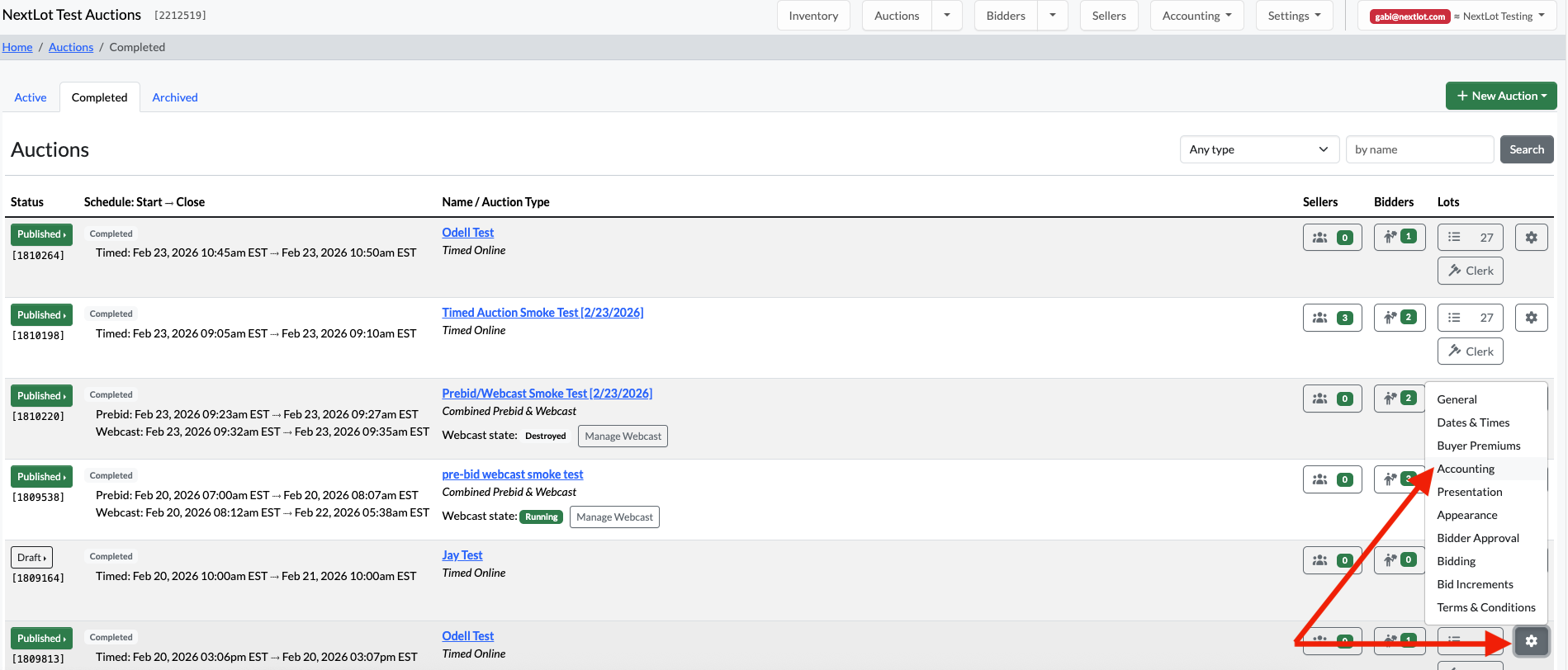Click the gear icon for auction [1809813]
The height and width of the screenshot is (670, 1568).
pyautogui.click(x=1531, y=641)
